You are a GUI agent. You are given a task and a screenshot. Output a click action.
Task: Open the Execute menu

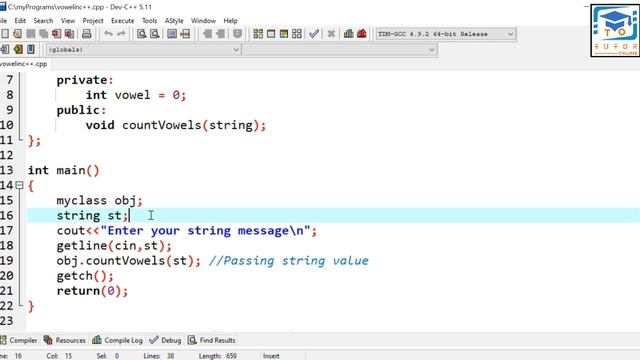point(122,21)
